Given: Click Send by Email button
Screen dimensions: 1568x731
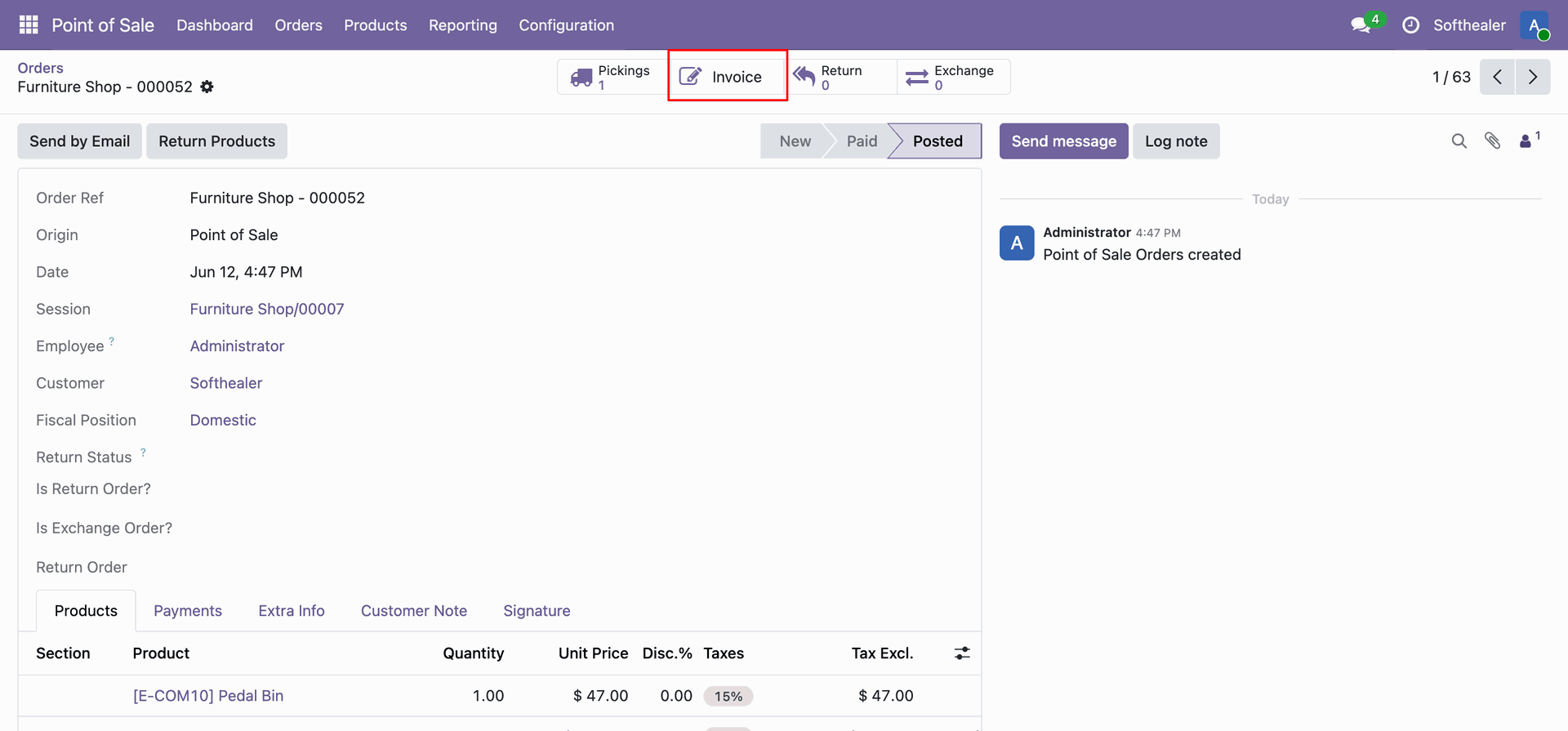Looking at the screenshot, I should coord(80,141).
